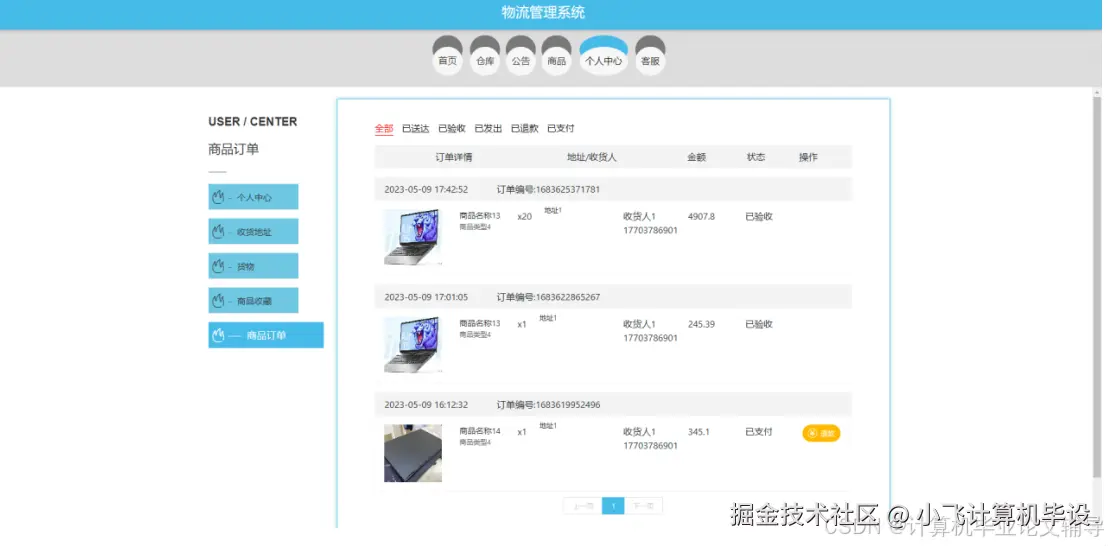This screenshot has height=546, width=1108.
Task: Filter orders by 已送达 tab
Action: click(x=416, y=129)
